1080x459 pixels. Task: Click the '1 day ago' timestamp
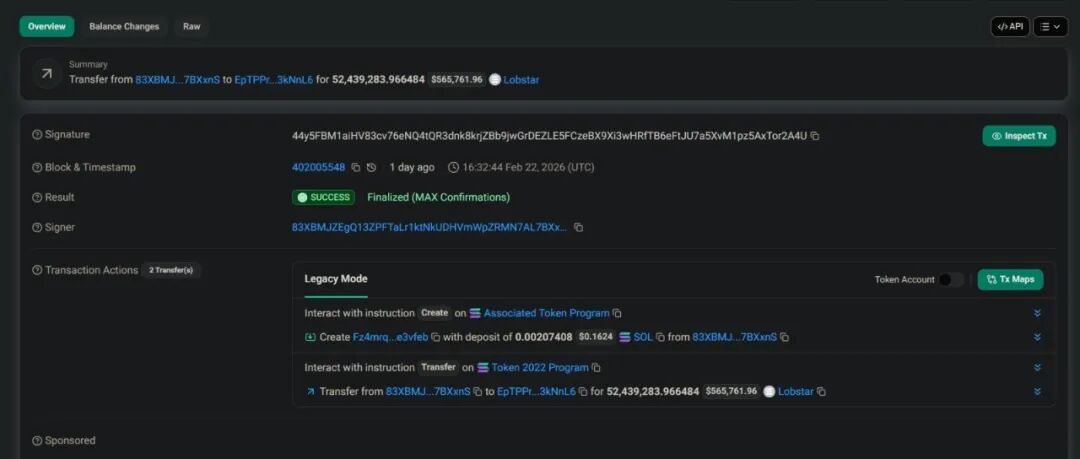pos(412,167)
